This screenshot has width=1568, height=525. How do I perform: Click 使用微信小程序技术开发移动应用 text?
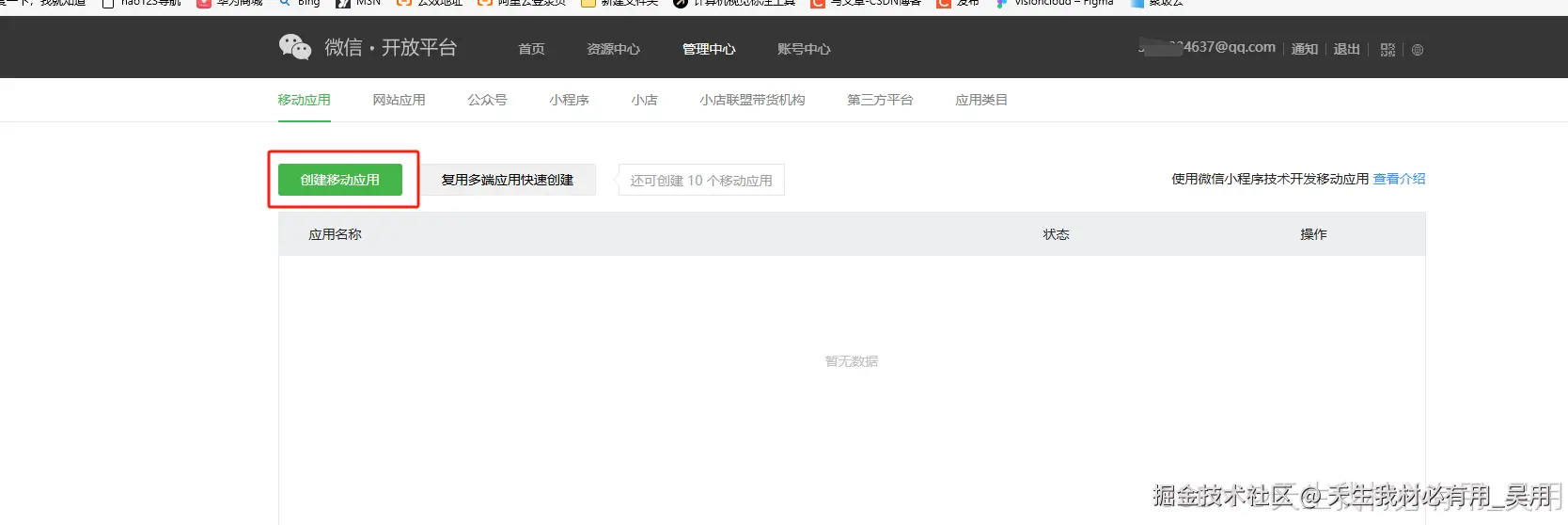point(1270,179)
